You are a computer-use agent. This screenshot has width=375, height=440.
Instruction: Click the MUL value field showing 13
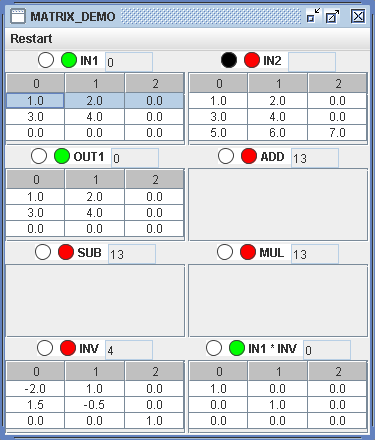coord(315,254)
